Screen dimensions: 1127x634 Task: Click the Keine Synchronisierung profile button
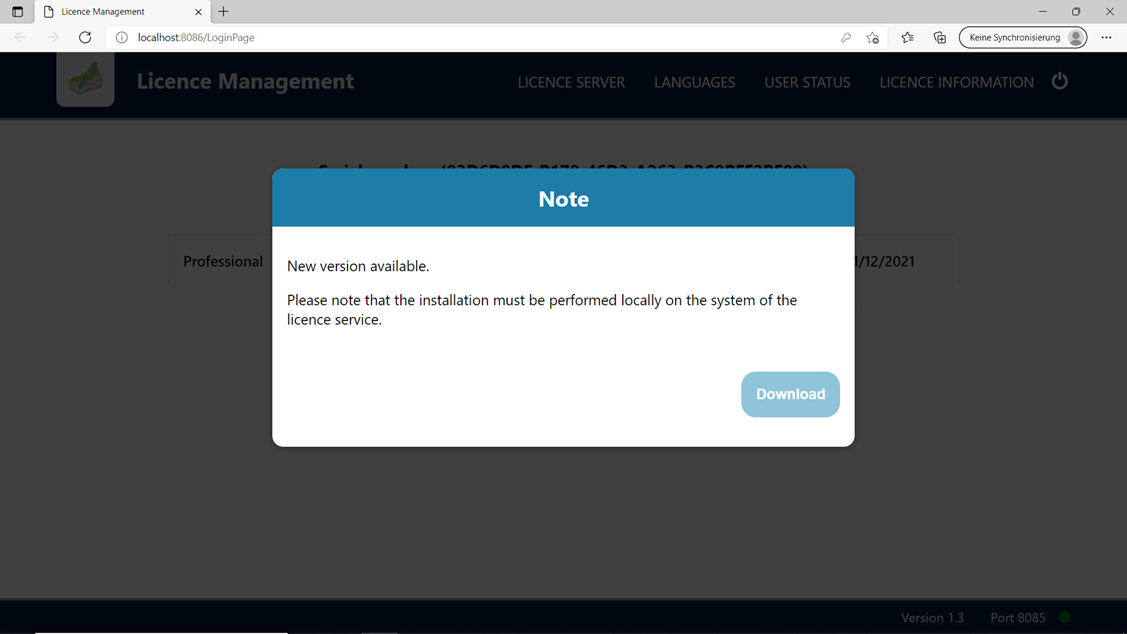[x=1023, y=38]
